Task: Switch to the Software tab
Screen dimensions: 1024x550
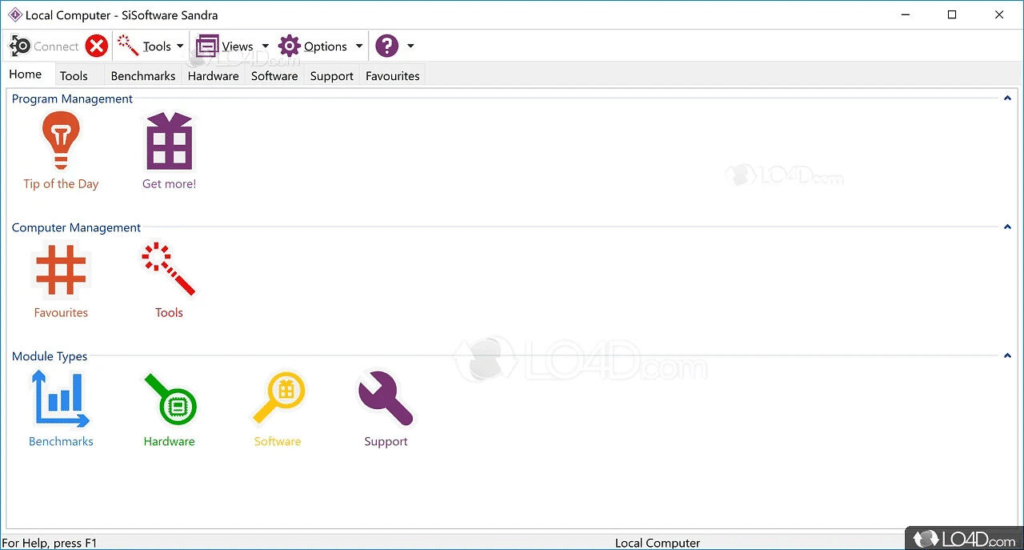Action: click(274, 76)
